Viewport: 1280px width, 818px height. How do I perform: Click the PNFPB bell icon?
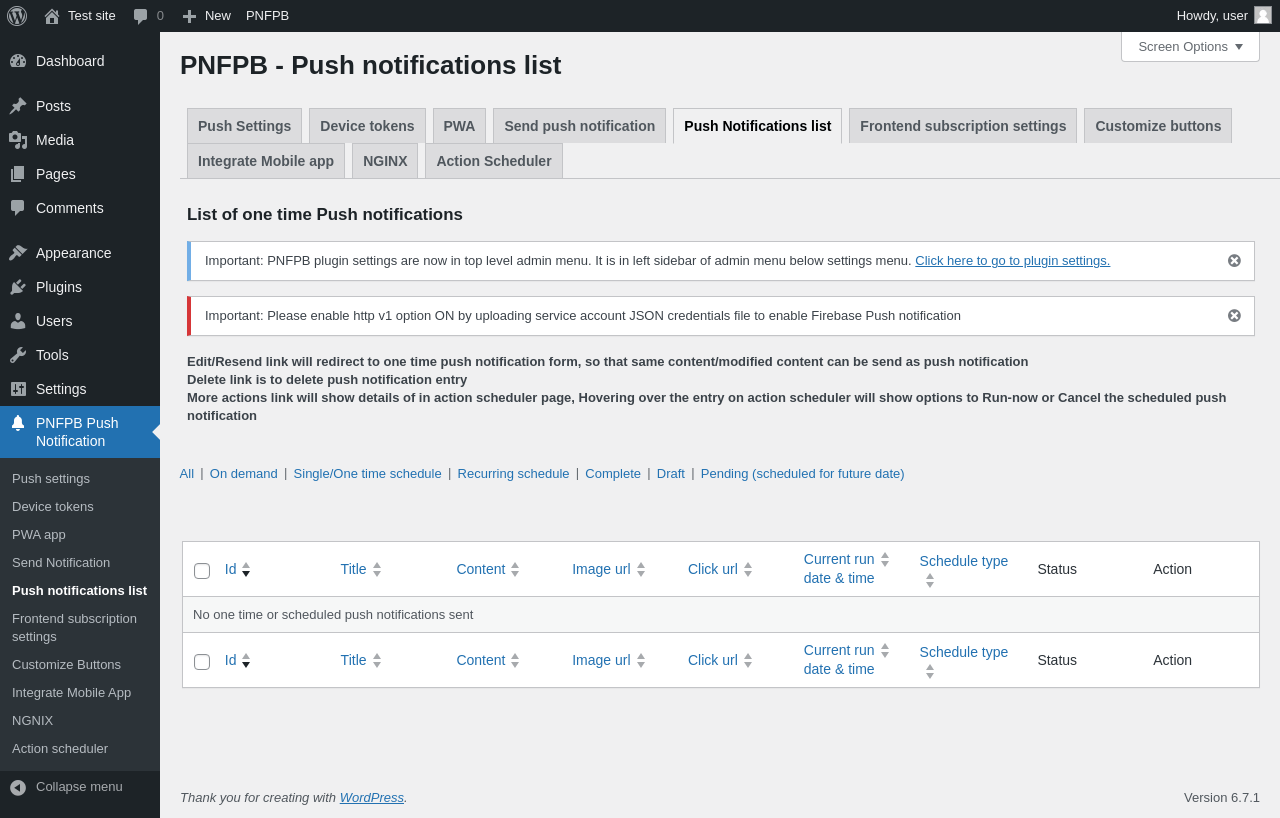(18, 423)
